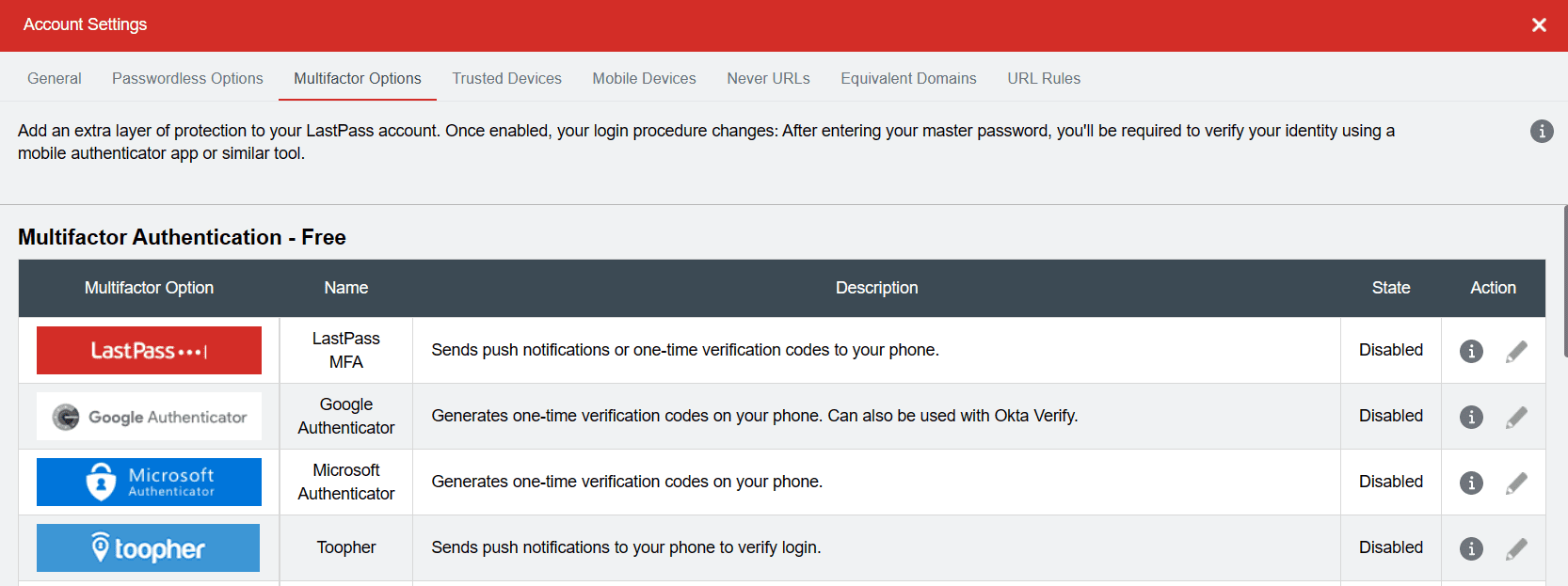Screen dimensions: 1568x586
Task: Click Disabled state in Microsoft Authenticator row
Action: (1391, 482)
